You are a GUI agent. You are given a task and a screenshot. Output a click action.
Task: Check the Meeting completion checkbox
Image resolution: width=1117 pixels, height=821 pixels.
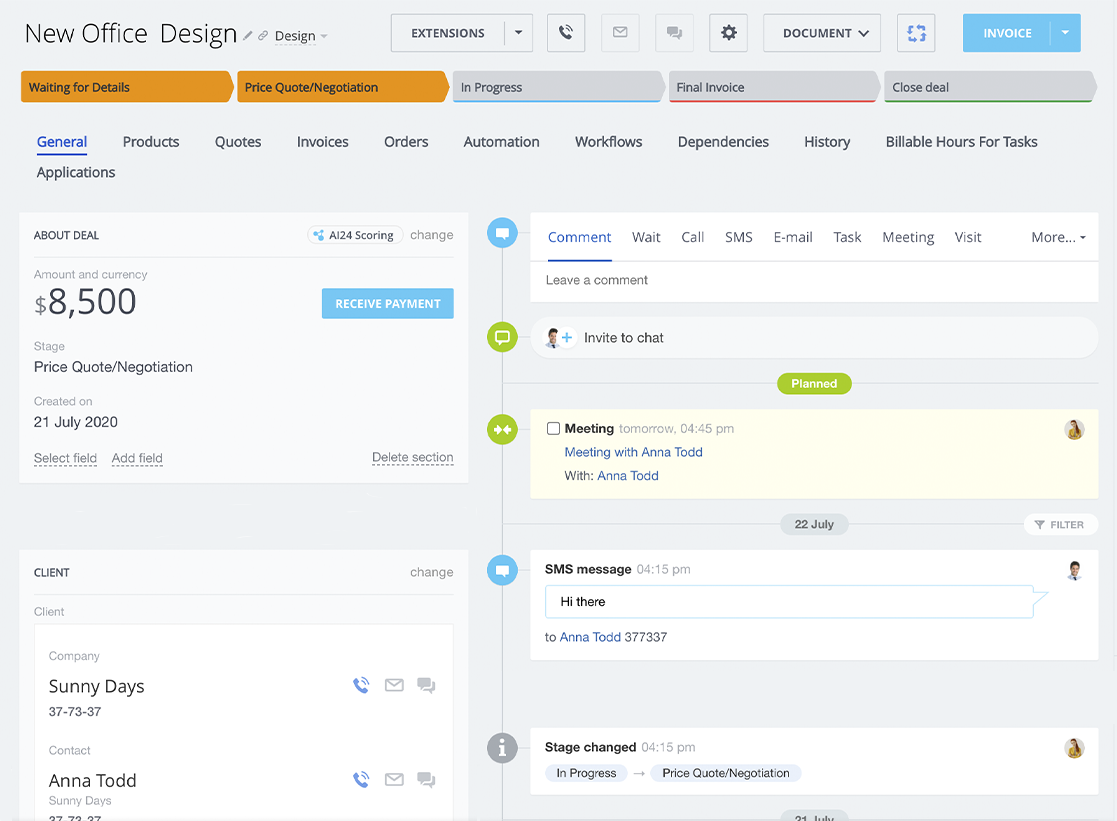553,429
